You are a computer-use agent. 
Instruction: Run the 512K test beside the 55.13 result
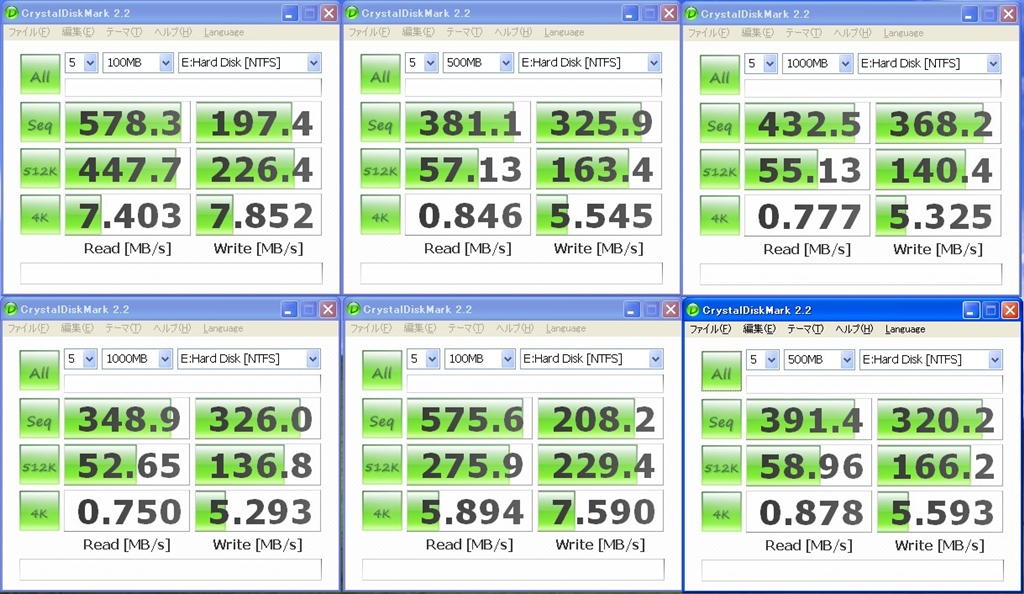click(720, 169)
